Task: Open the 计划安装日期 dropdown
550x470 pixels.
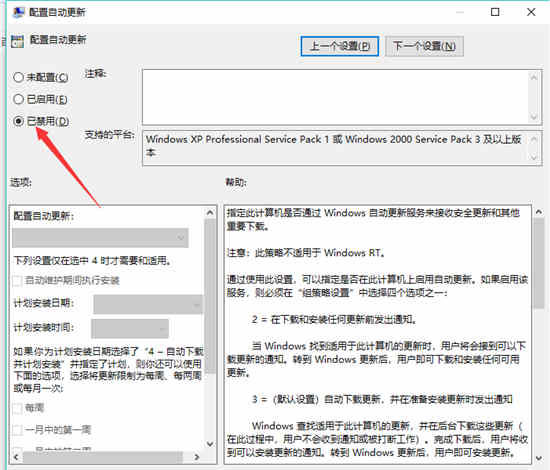Action: (148, 304)
